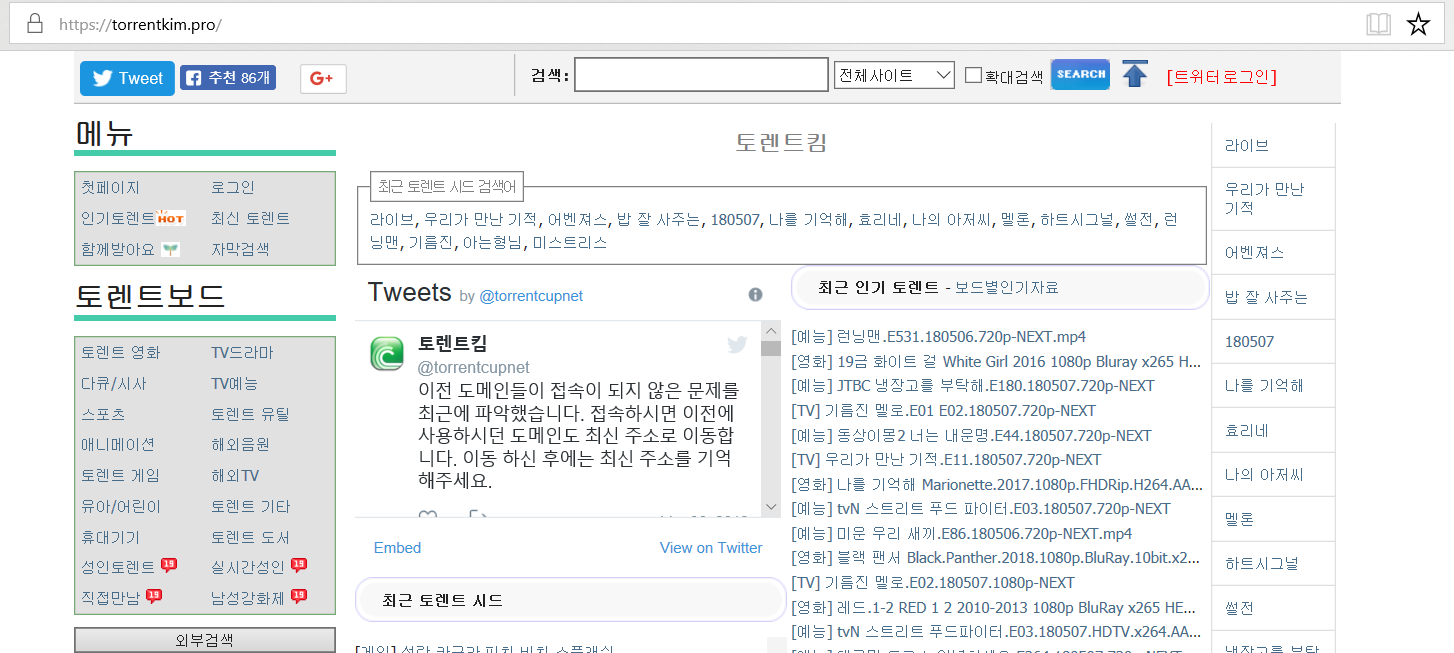The image size is (1454, 653).
Task: Click the Twitter bird icon in the tweet
Action: 737,344
